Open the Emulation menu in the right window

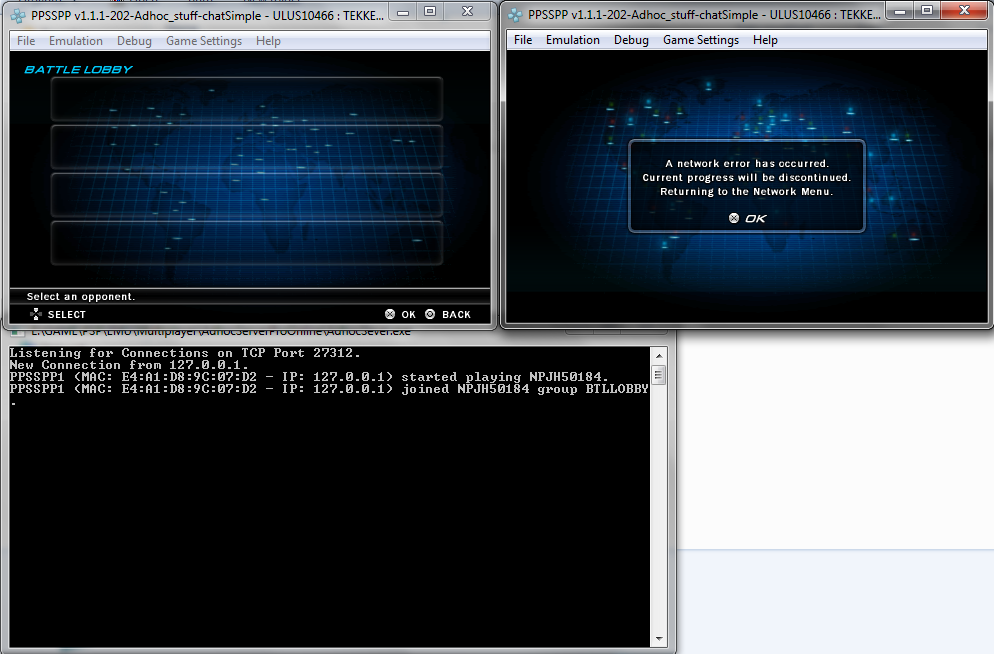point(572,40)
